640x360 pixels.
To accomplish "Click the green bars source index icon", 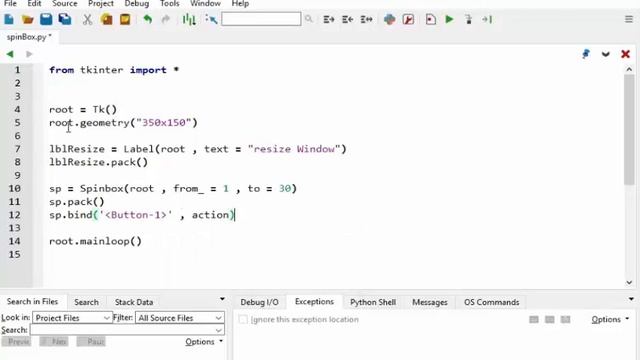I will tap(189, 19).
